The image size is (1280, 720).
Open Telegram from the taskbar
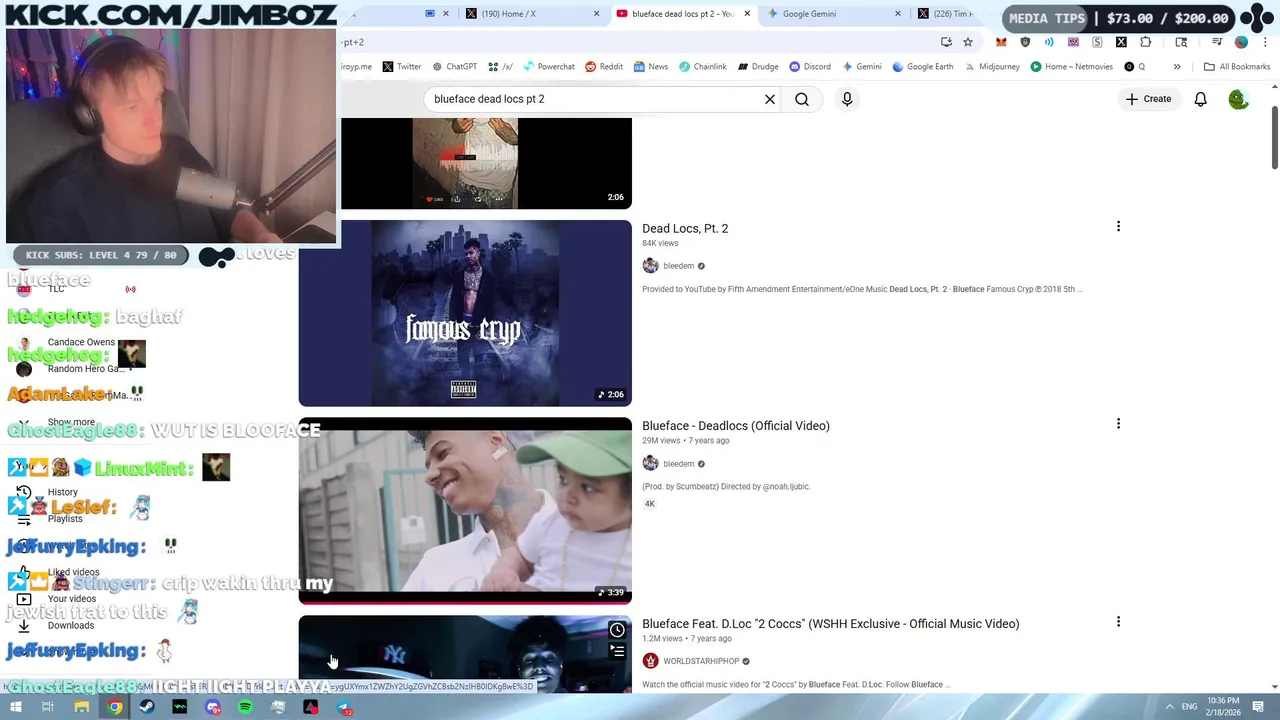click(x=344, y=708)
